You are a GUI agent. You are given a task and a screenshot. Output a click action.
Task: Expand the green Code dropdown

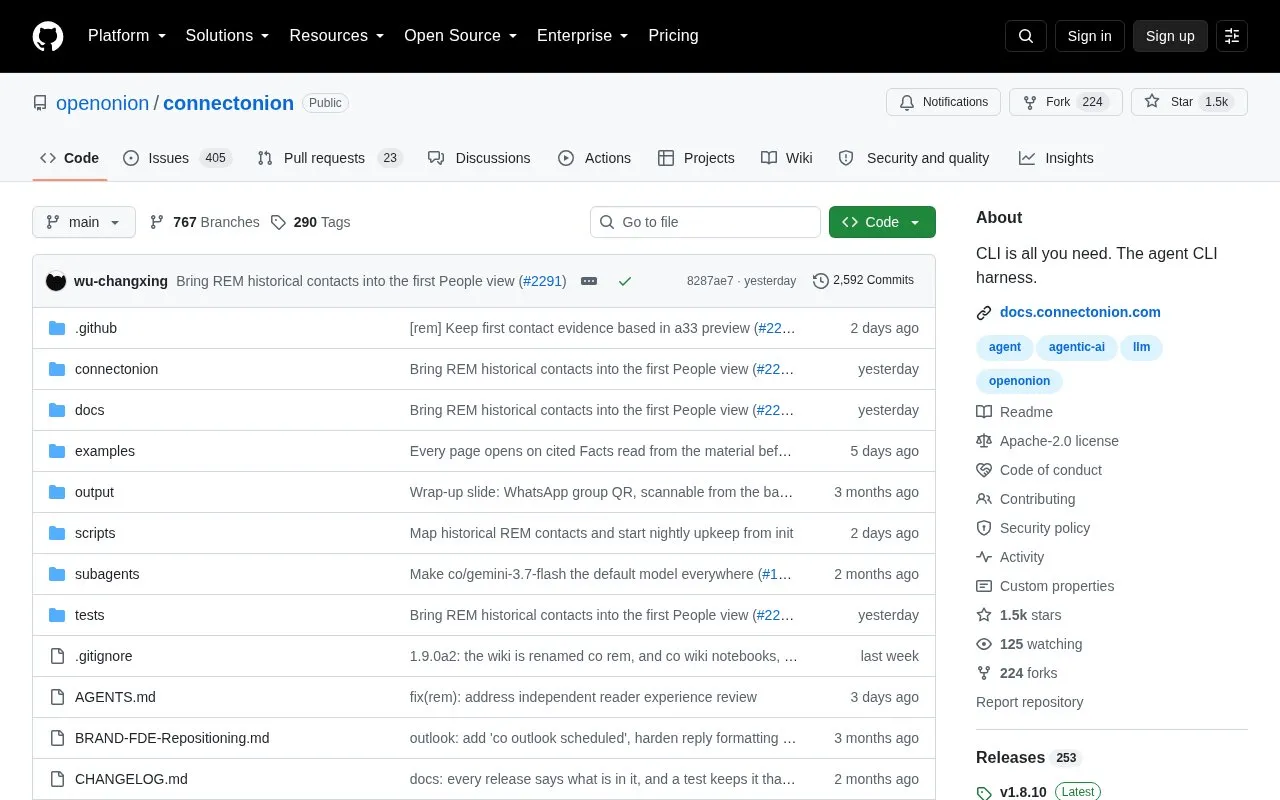pyautogui.click(x=882, y=222)
